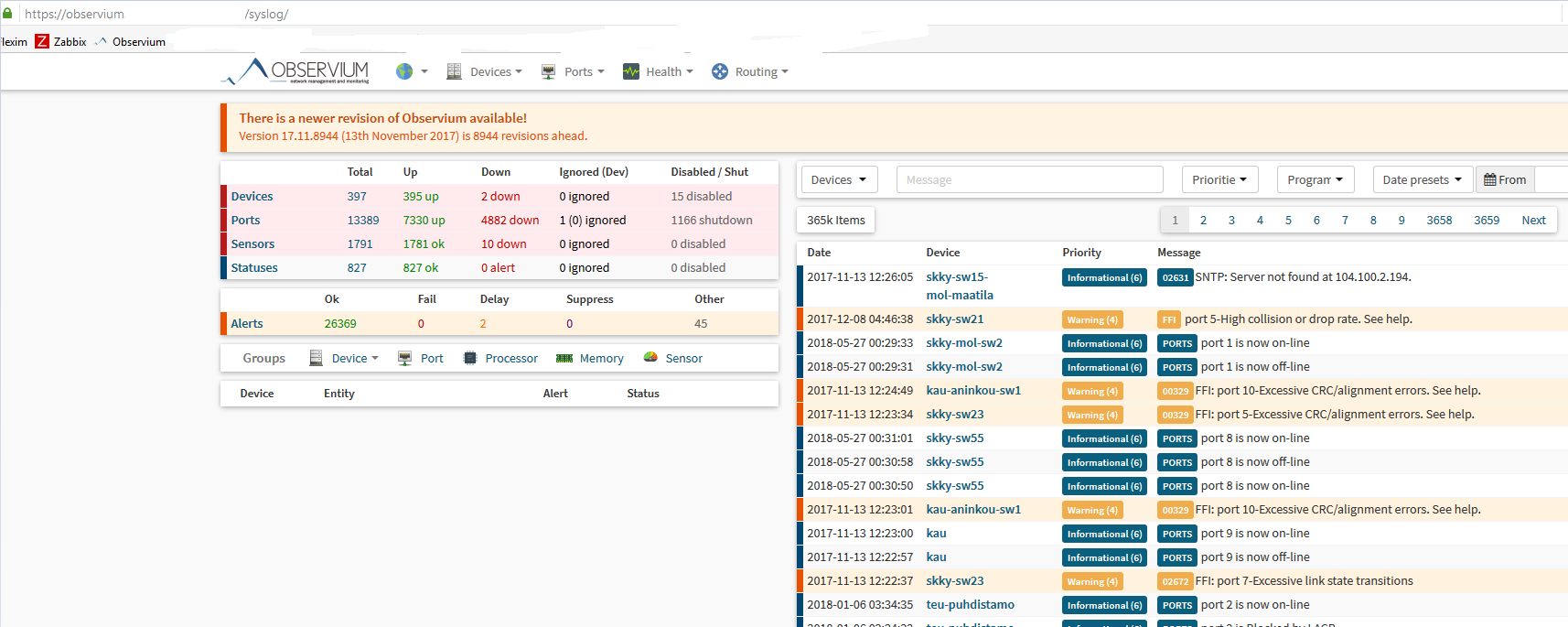Expand the Device group dropdown caret
Image resolution: width=1568 pixels, height=627 pixels.
point(375,358)
